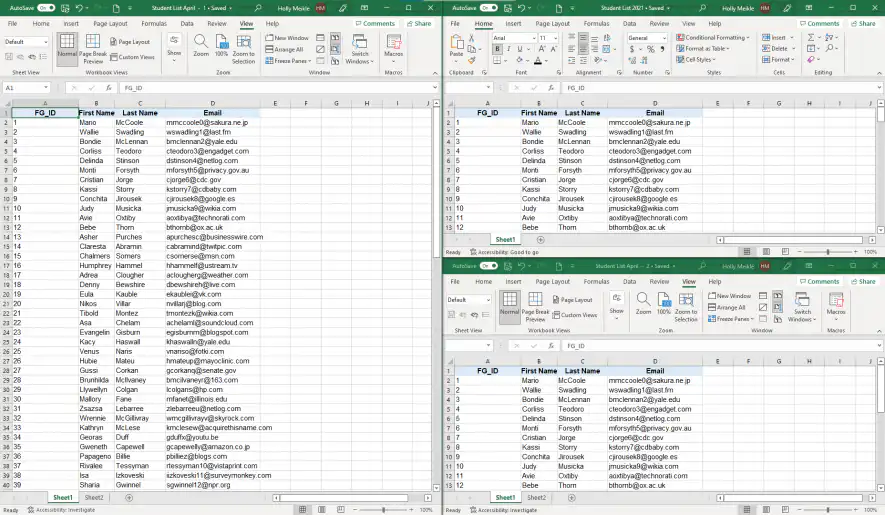Click formula bar showing FG_ID in April - 2
This screenshot has width=885, height=515.
pos(721,346)
